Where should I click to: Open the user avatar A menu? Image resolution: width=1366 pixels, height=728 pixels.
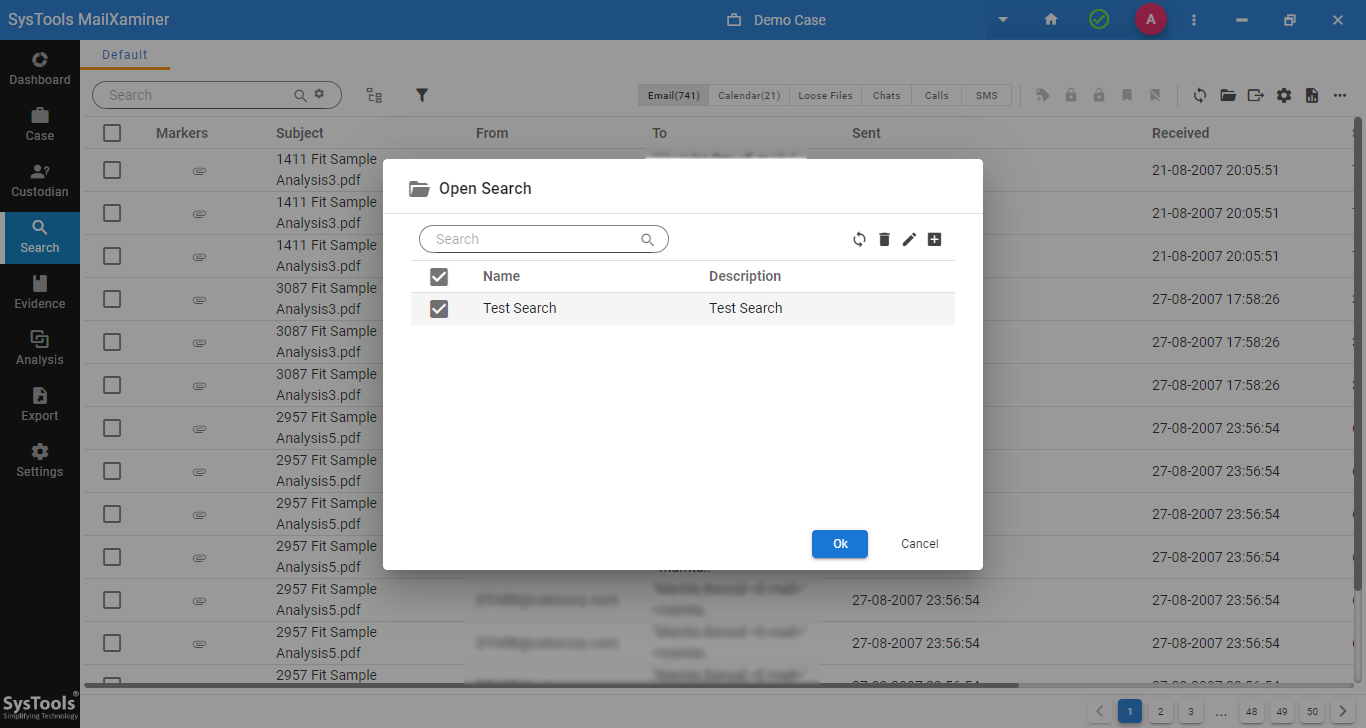coord(1151,19)
